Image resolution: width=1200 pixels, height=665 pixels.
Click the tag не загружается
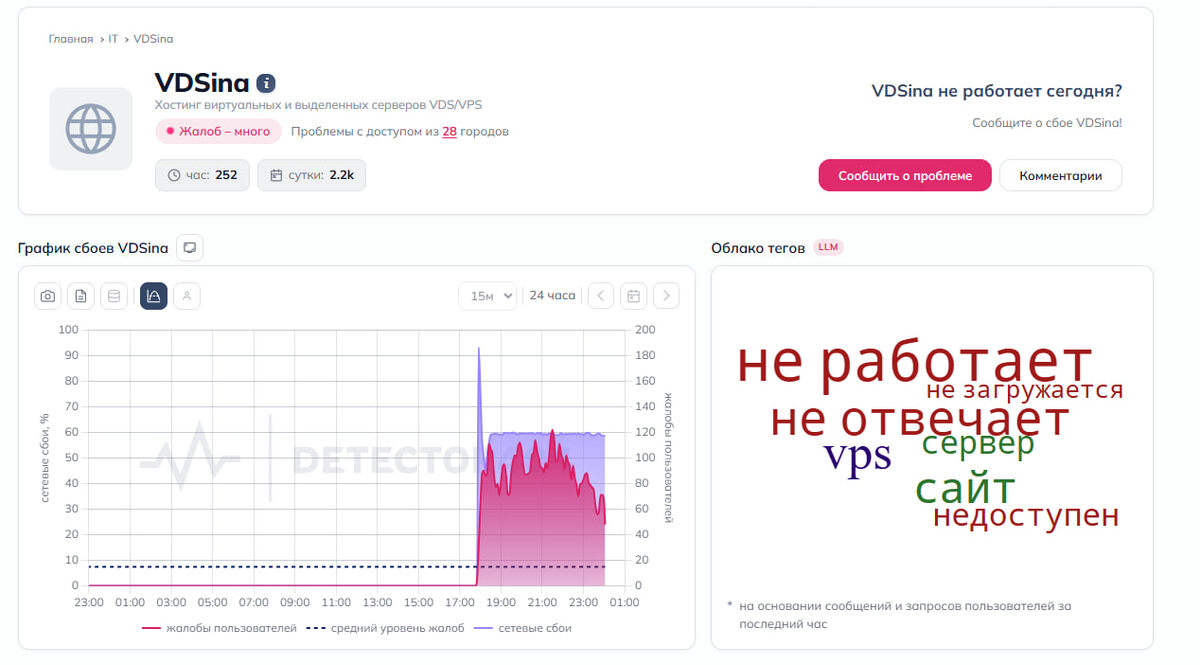point(1025,390)
